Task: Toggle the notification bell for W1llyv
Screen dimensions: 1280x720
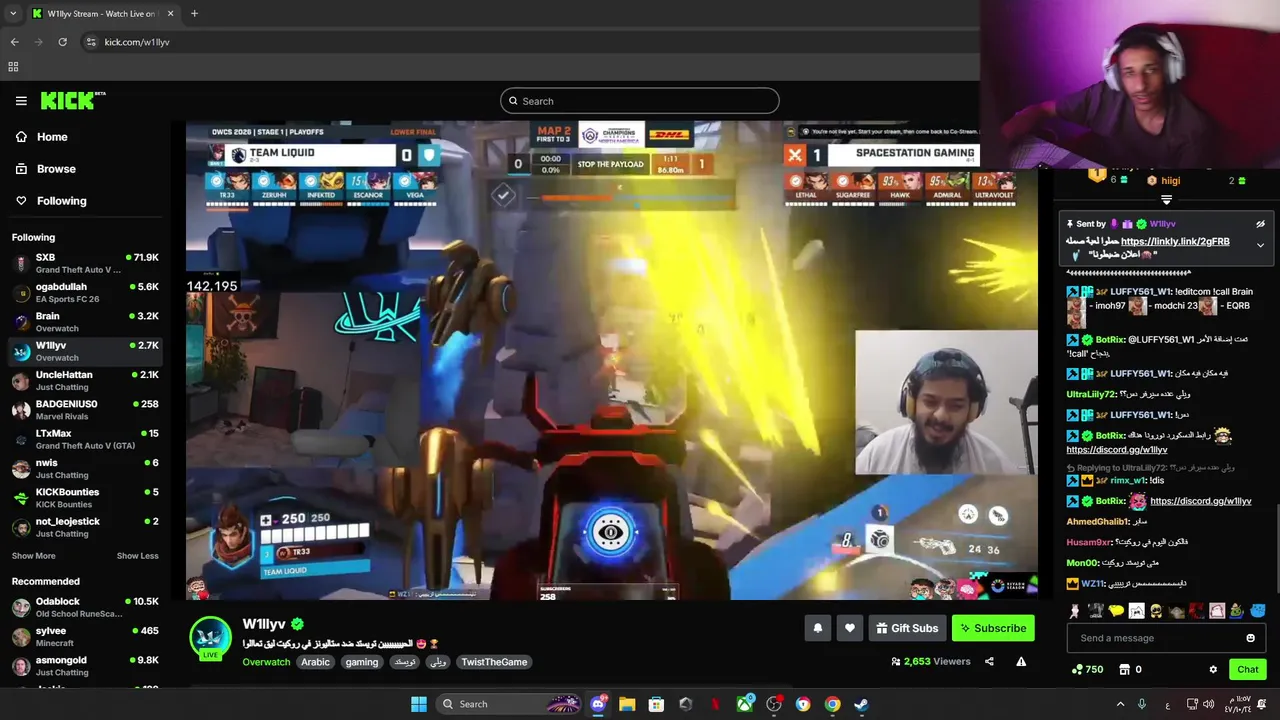Action: (818, 628)
